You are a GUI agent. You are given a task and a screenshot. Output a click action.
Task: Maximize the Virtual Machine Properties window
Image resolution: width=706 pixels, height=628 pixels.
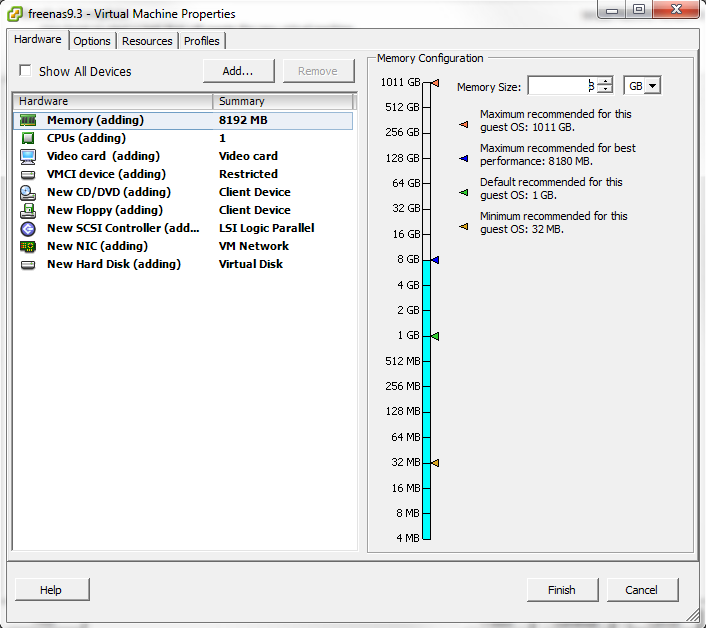coord(638,9)
